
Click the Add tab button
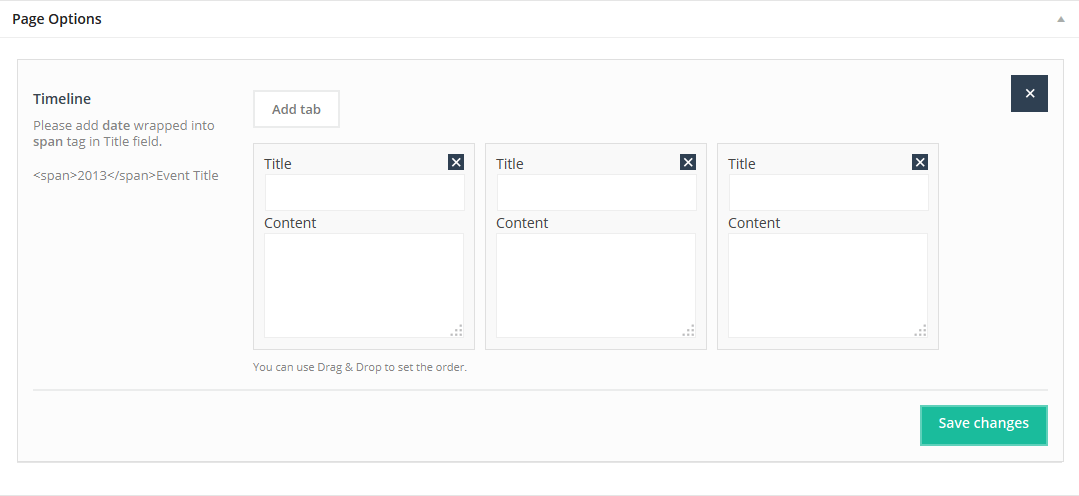pyautogui.click(x=296, y=109)
